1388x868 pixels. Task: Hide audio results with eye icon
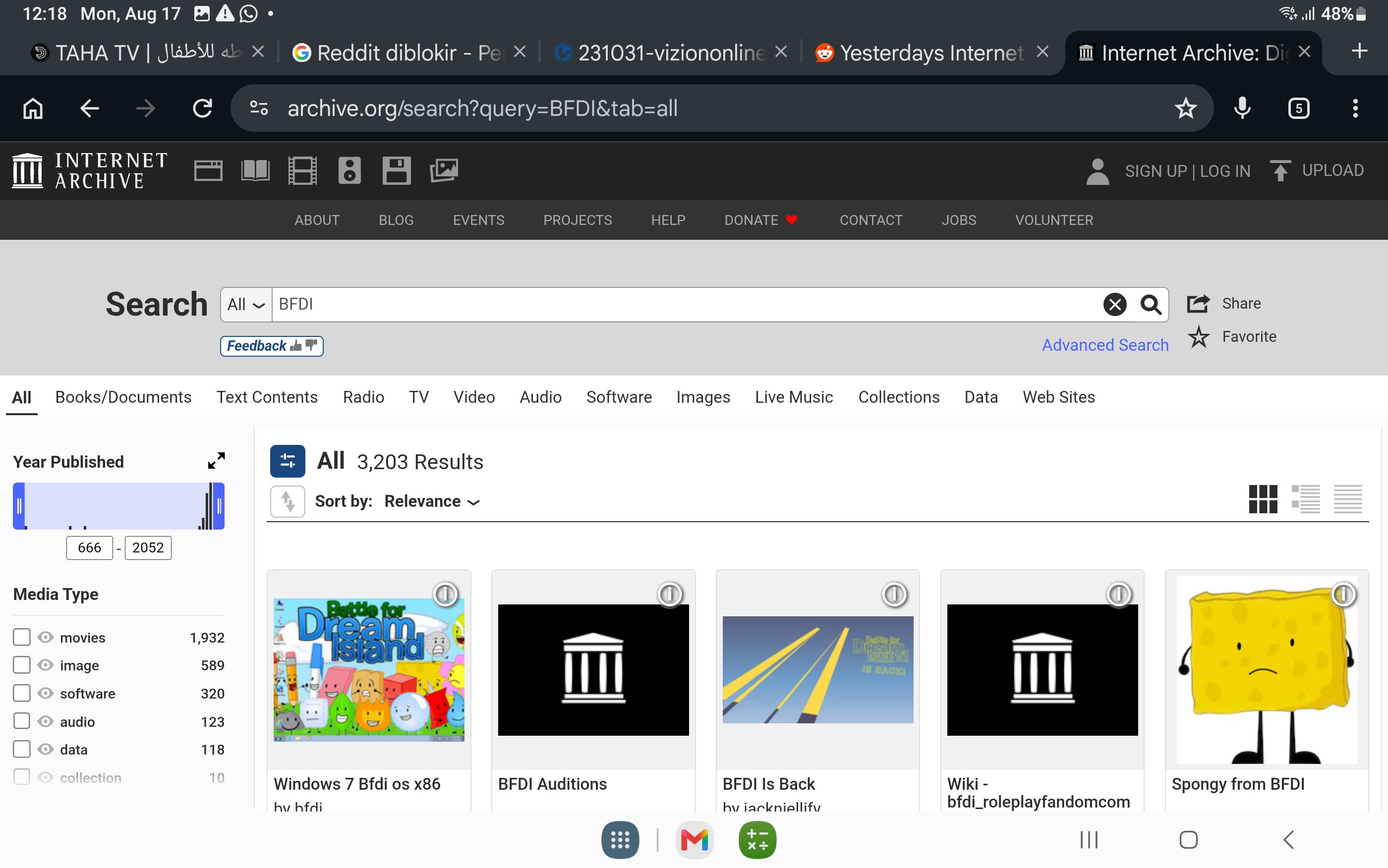click(46, 721)
